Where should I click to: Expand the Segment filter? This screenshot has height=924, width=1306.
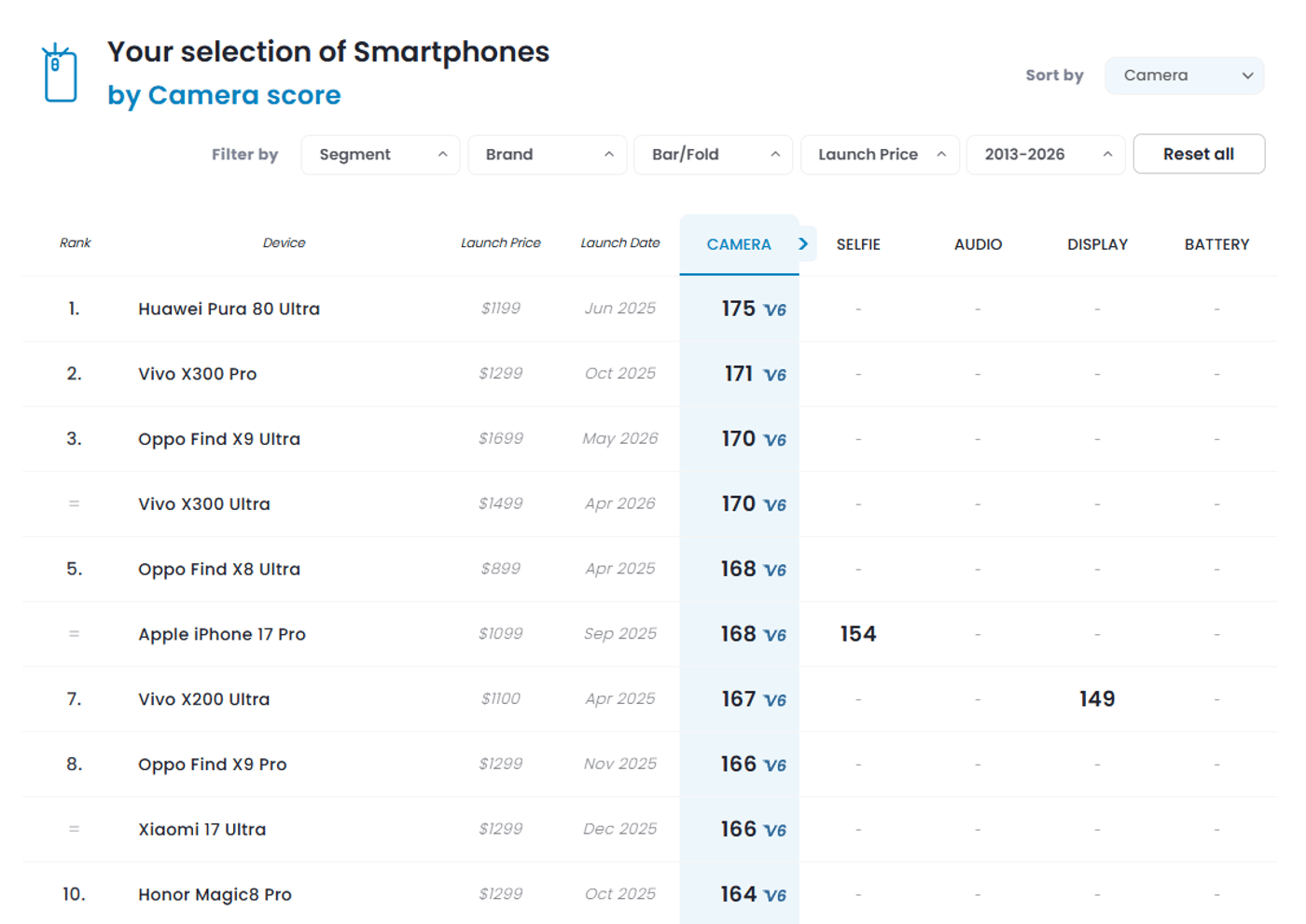click(380, 155)
